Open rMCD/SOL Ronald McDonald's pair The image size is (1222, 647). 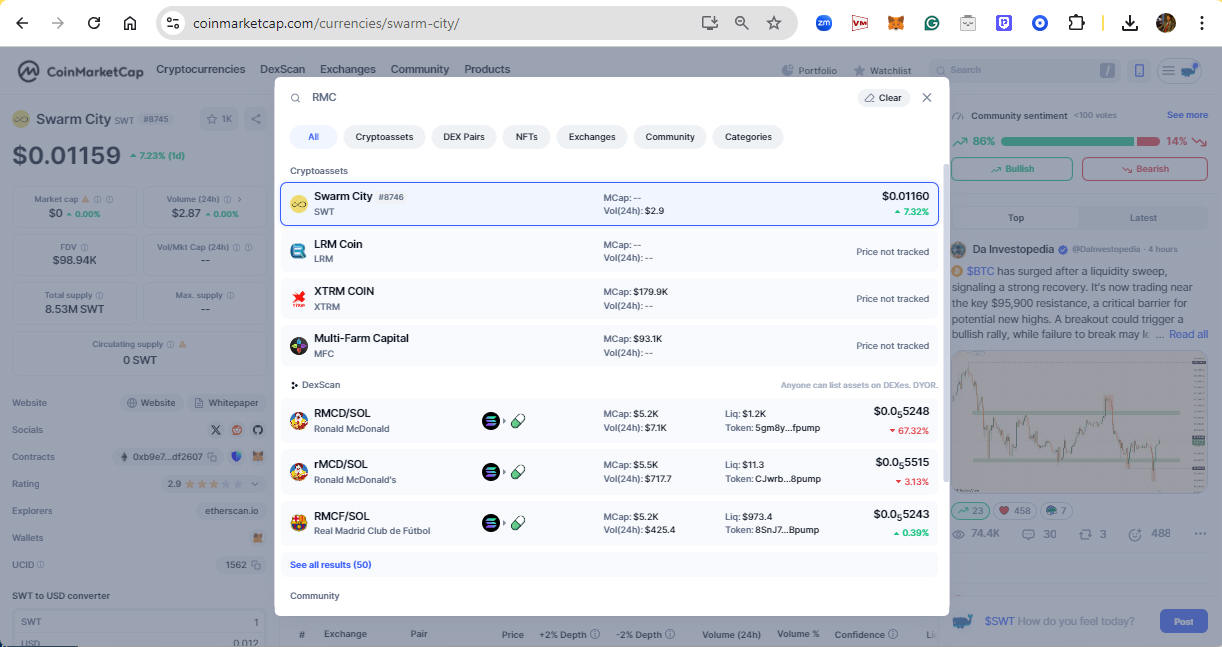click(x=609, y=471)
